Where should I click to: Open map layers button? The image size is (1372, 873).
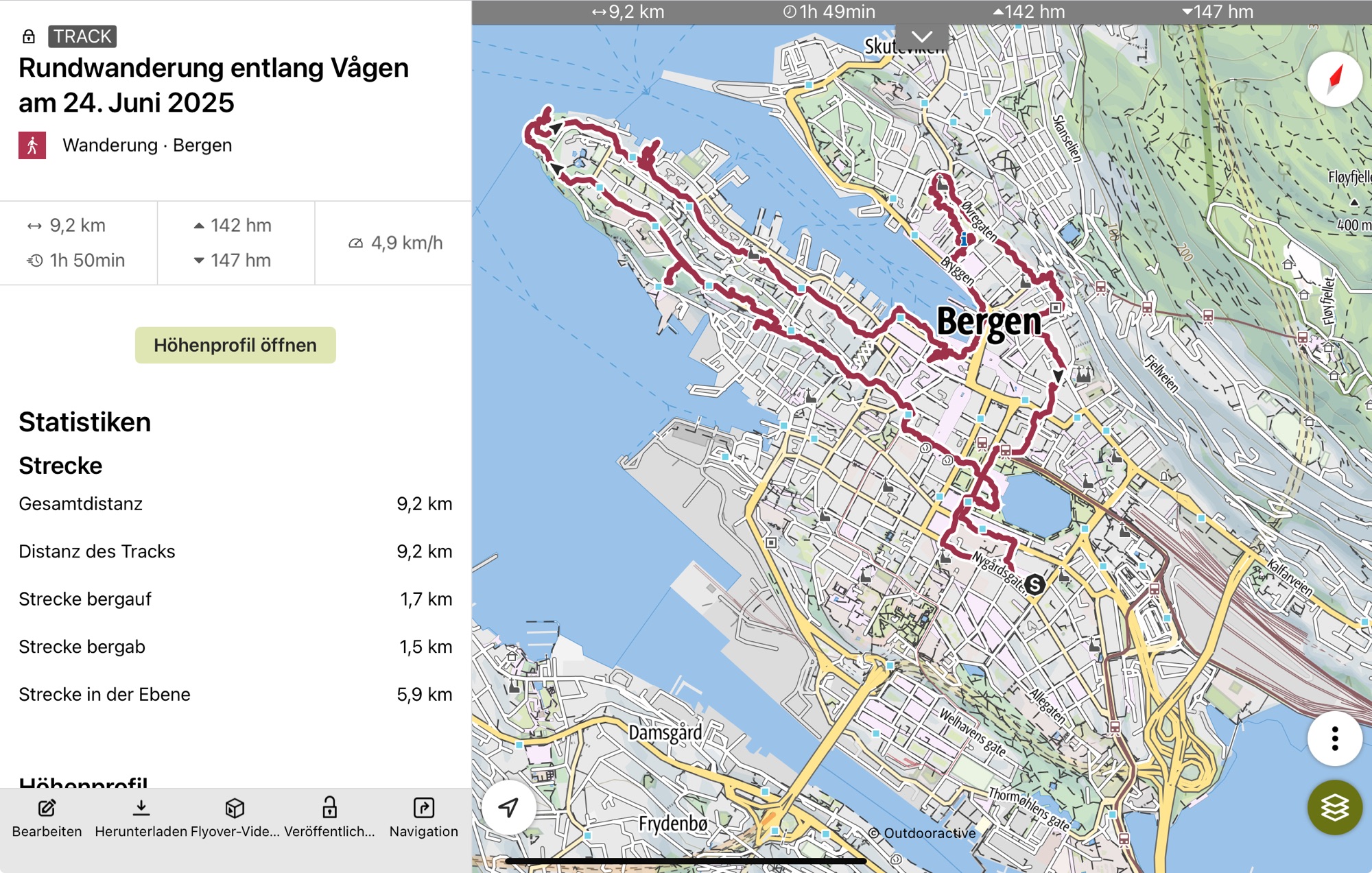(x=1334, y=807)
